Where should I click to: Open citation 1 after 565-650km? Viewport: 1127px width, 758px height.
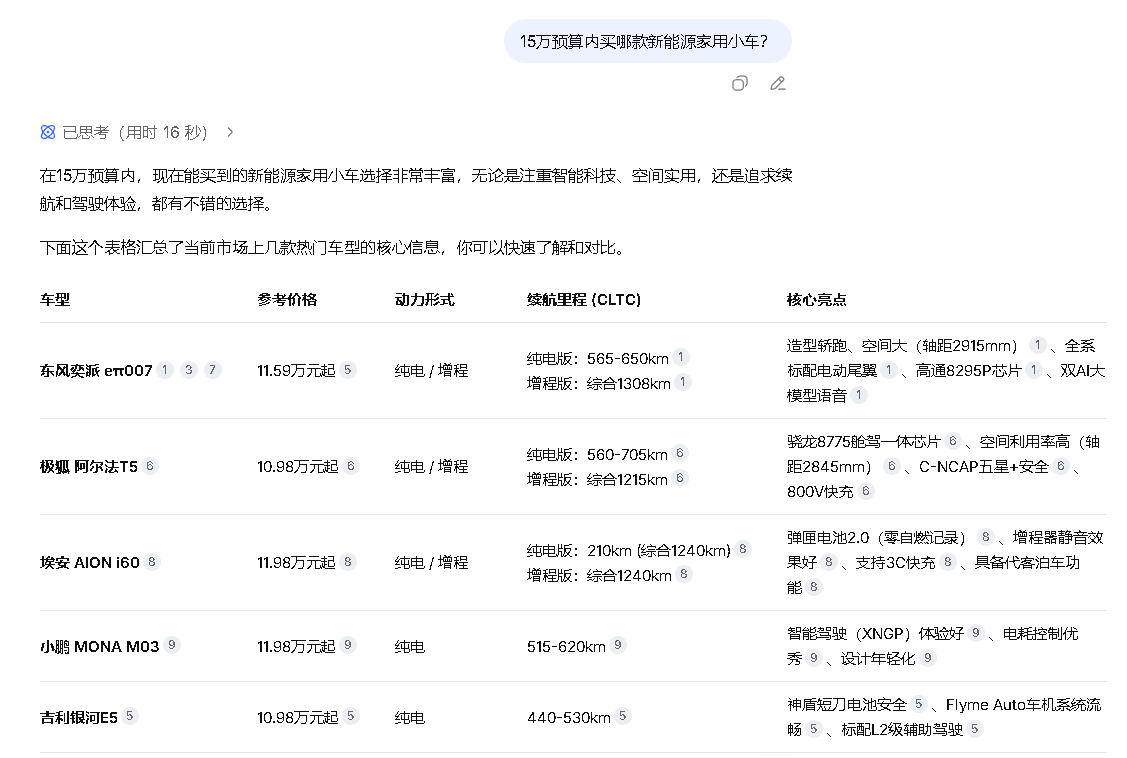[681, 357]
